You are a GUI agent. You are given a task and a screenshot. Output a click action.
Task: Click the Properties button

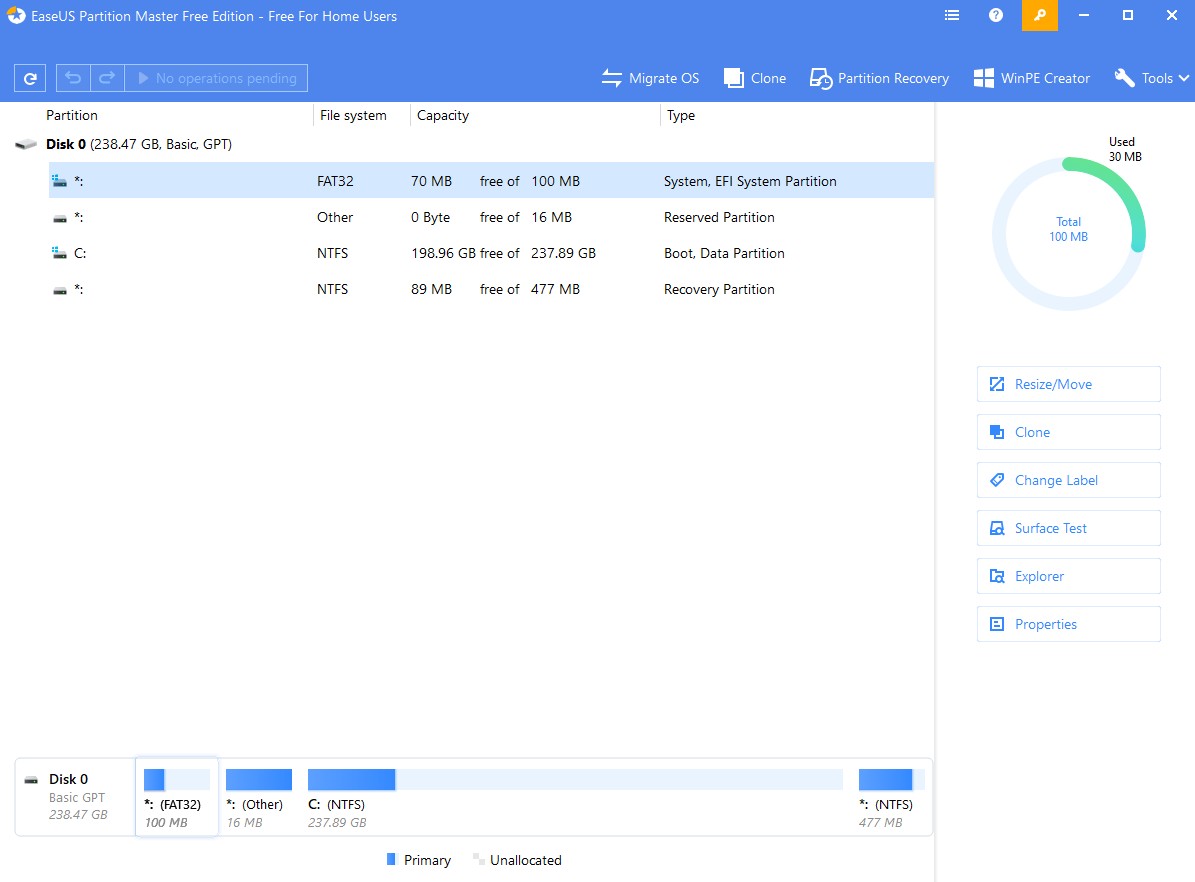[x=1068, y=624]
